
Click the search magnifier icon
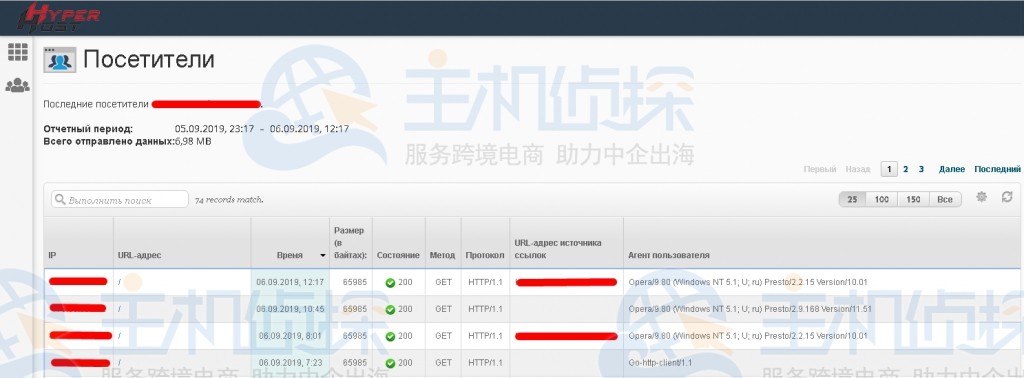(x=60, y=199)
